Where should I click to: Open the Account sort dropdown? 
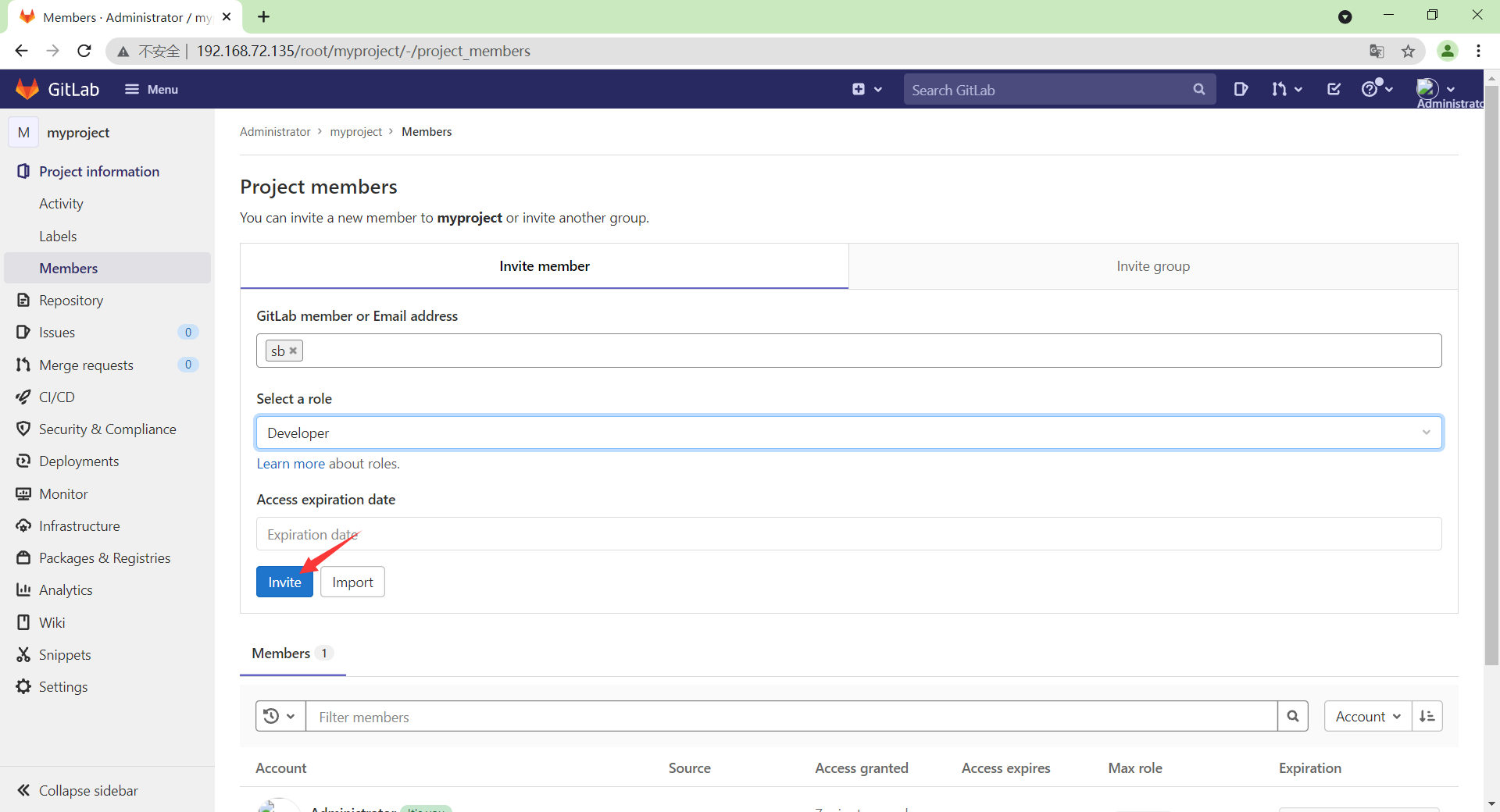(x=1366, y=716)
